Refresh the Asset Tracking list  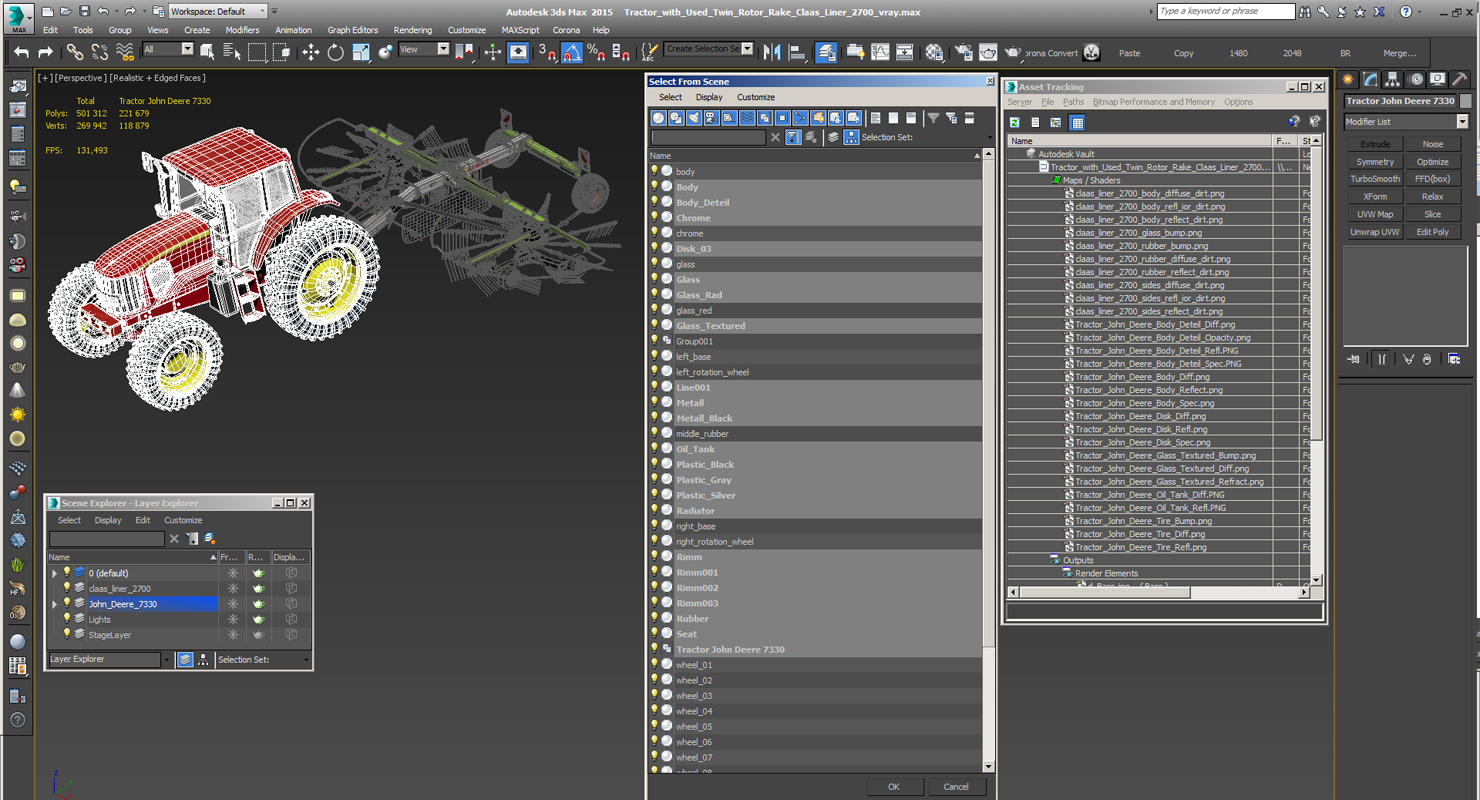pyautogui.click(x=1014, y=122)
